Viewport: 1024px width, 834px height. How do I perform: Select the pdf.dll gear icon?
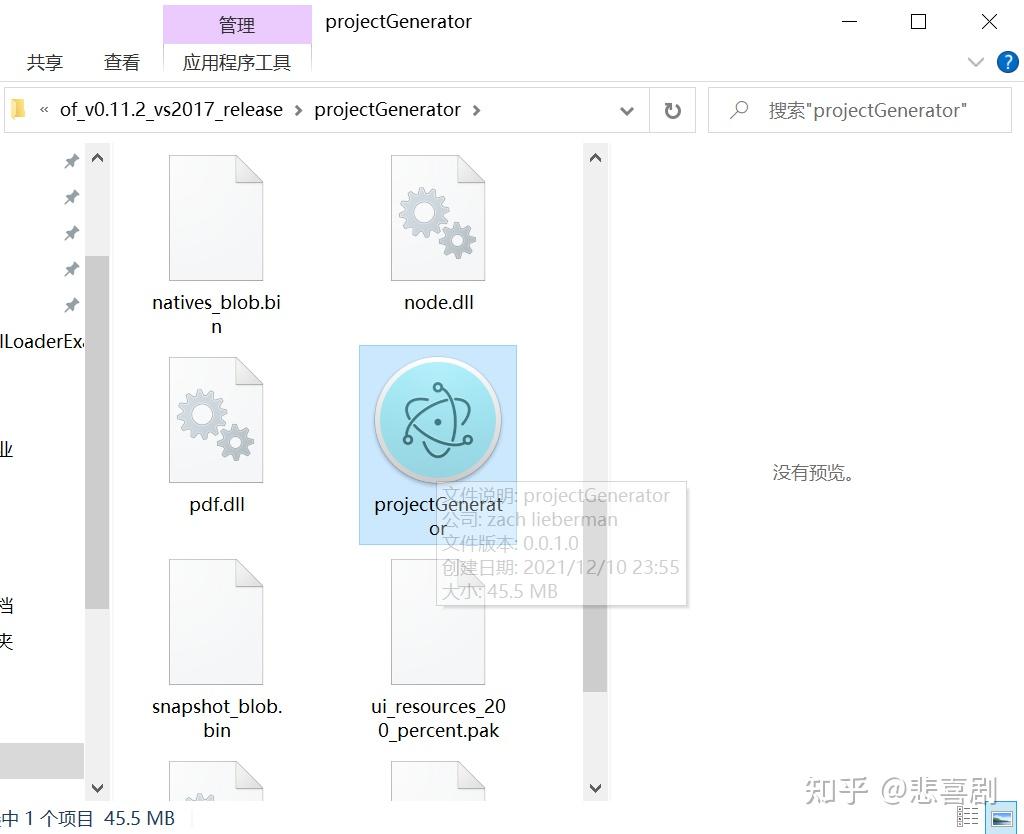(x=215, y=418)
